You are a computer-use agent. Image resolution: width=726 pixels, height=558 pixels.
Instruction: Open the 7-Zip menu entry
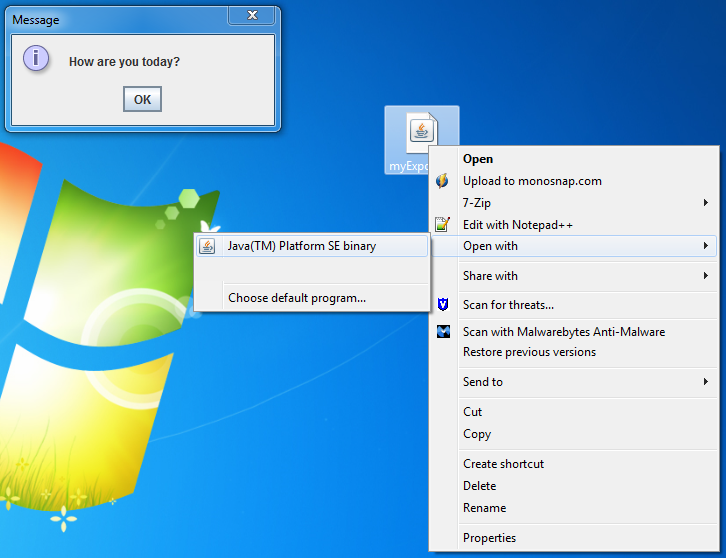coord(574,202)
